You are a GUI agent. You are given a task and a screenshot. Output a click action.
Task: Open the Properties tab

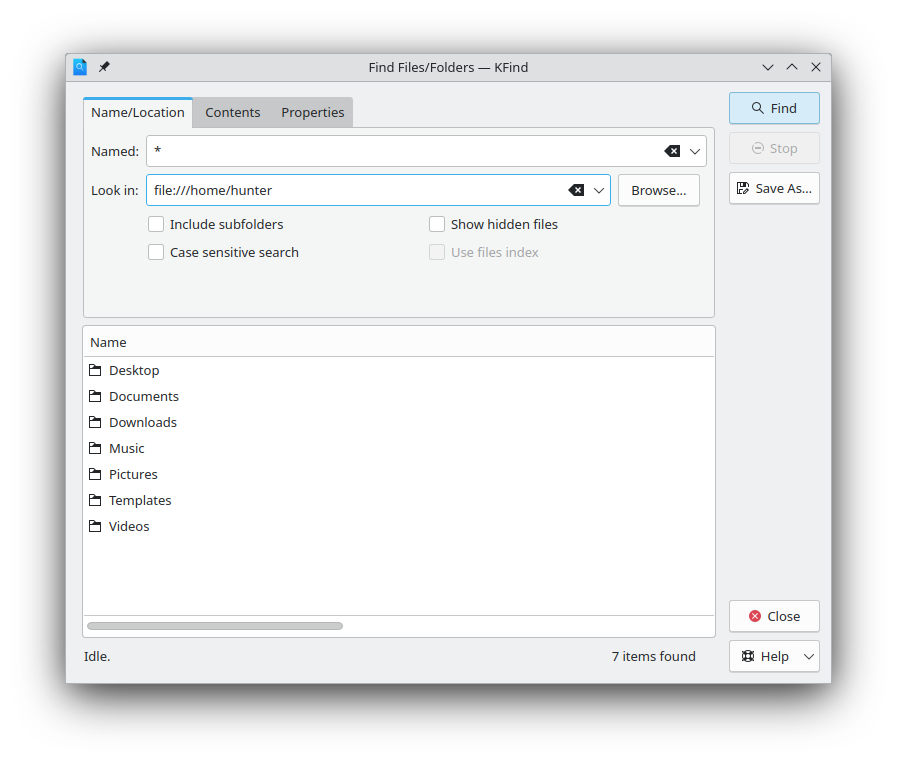pos(312,112)
